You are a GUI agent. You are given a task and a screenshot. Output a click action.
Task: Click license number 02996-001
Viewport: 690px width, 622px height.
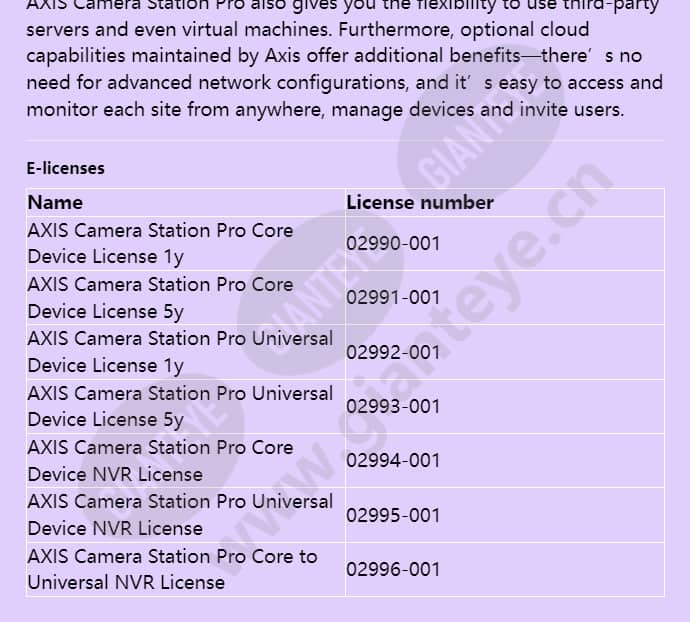(393, 569)
